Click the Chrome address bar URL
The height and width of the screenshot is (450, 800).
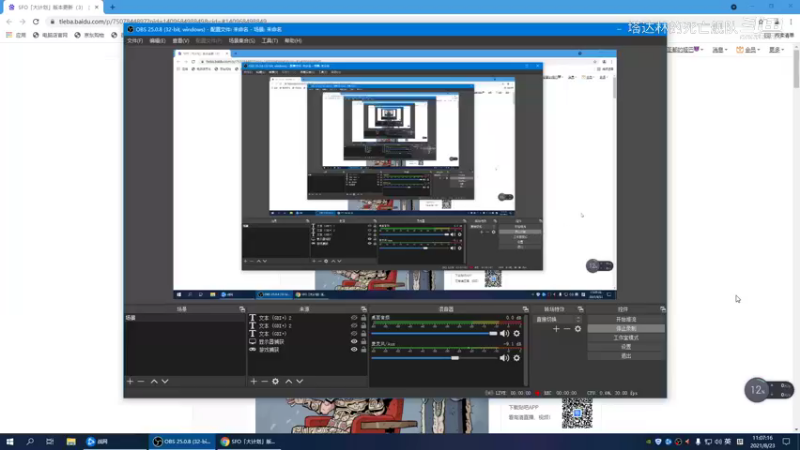(162, 21)
